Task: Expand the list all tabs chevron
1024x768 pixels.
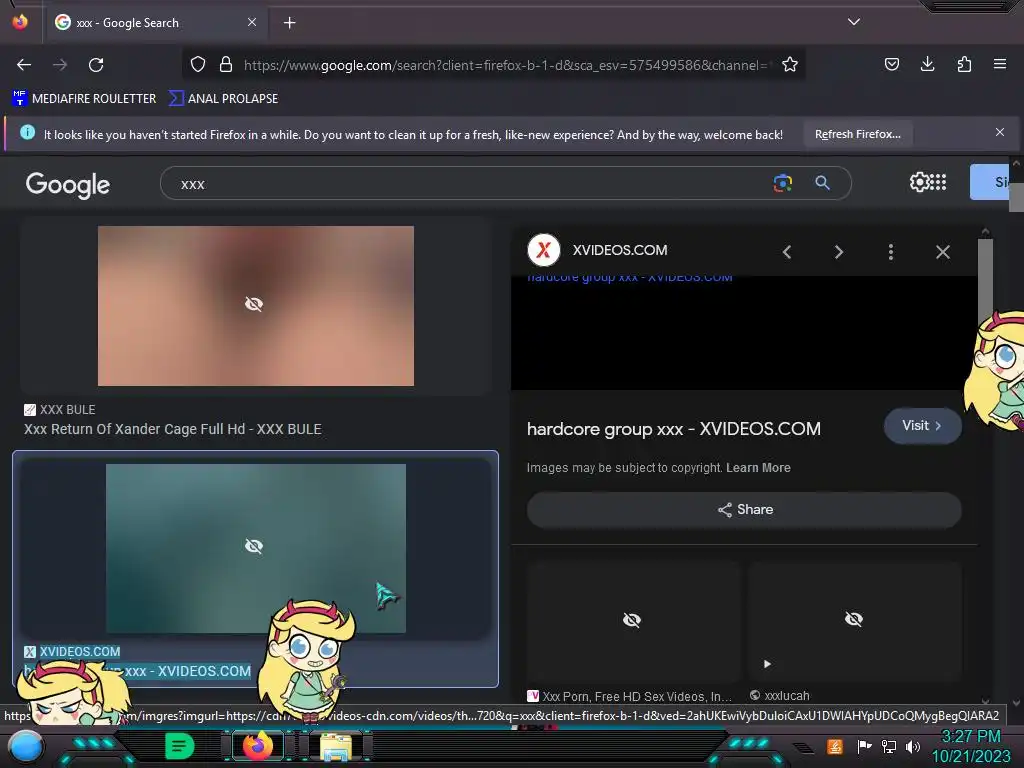Action: pos(854,22)
